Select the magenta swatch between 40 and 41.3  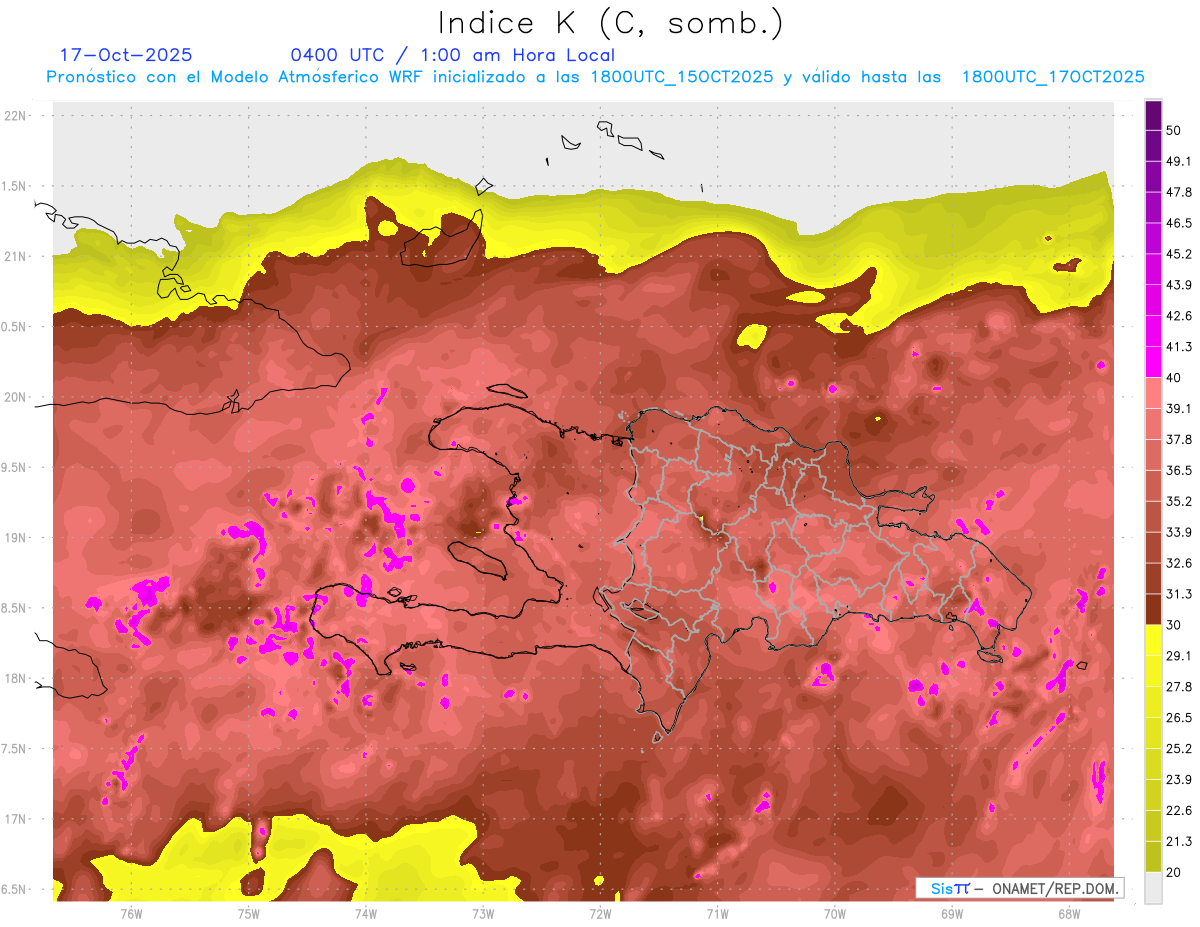[1153, 362]
